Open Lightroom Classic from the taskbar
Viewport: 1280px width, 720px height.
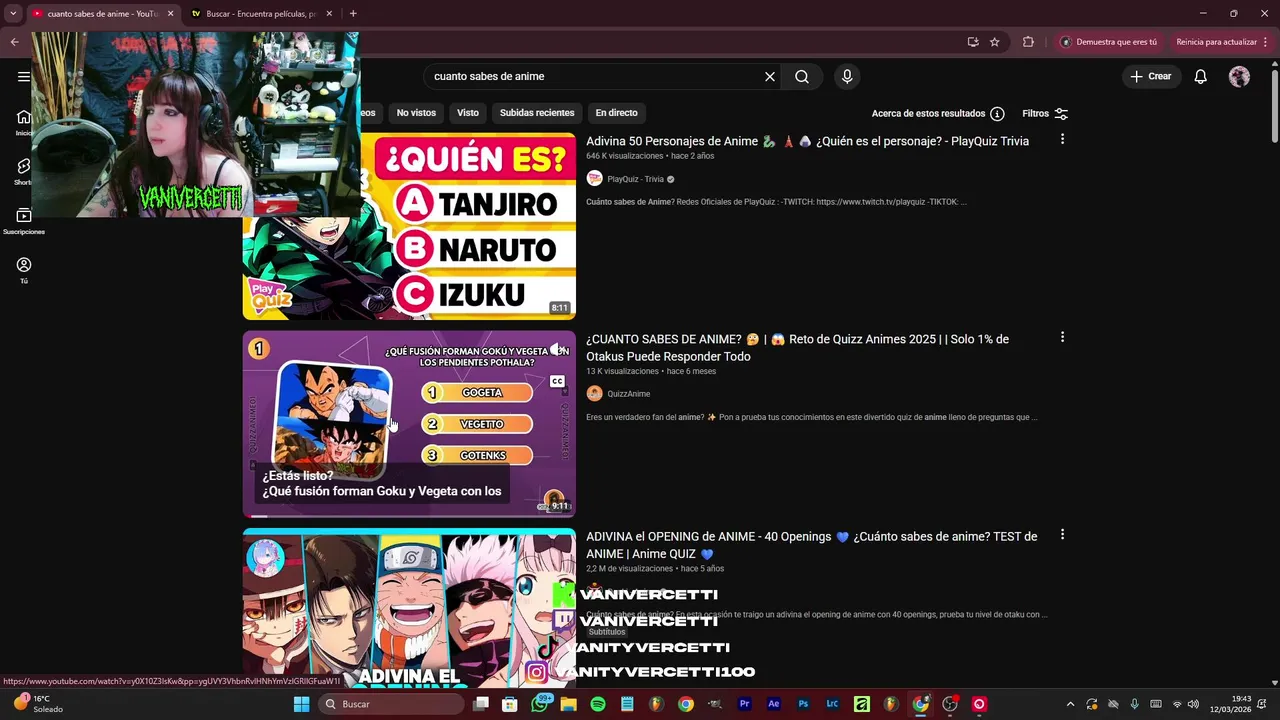click(832, 704)
